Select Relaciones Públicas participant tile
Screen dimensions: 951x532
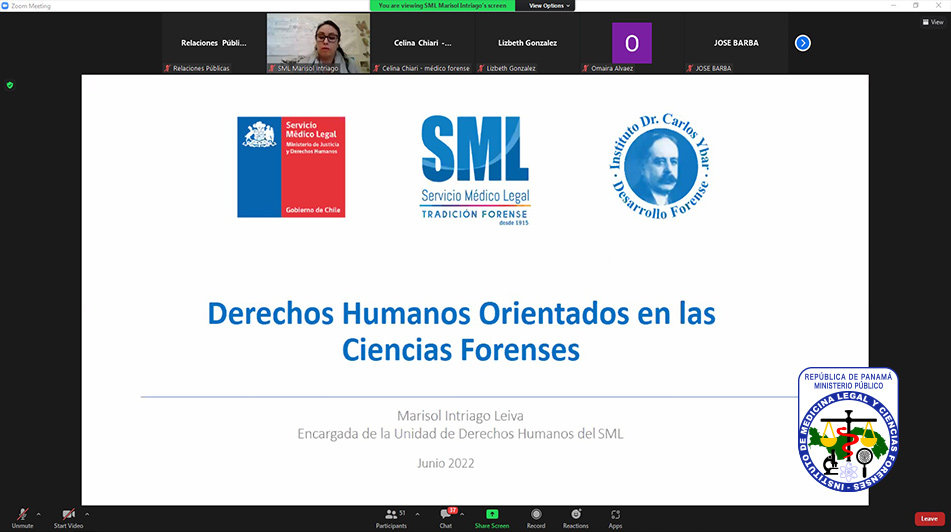[213, 43]
